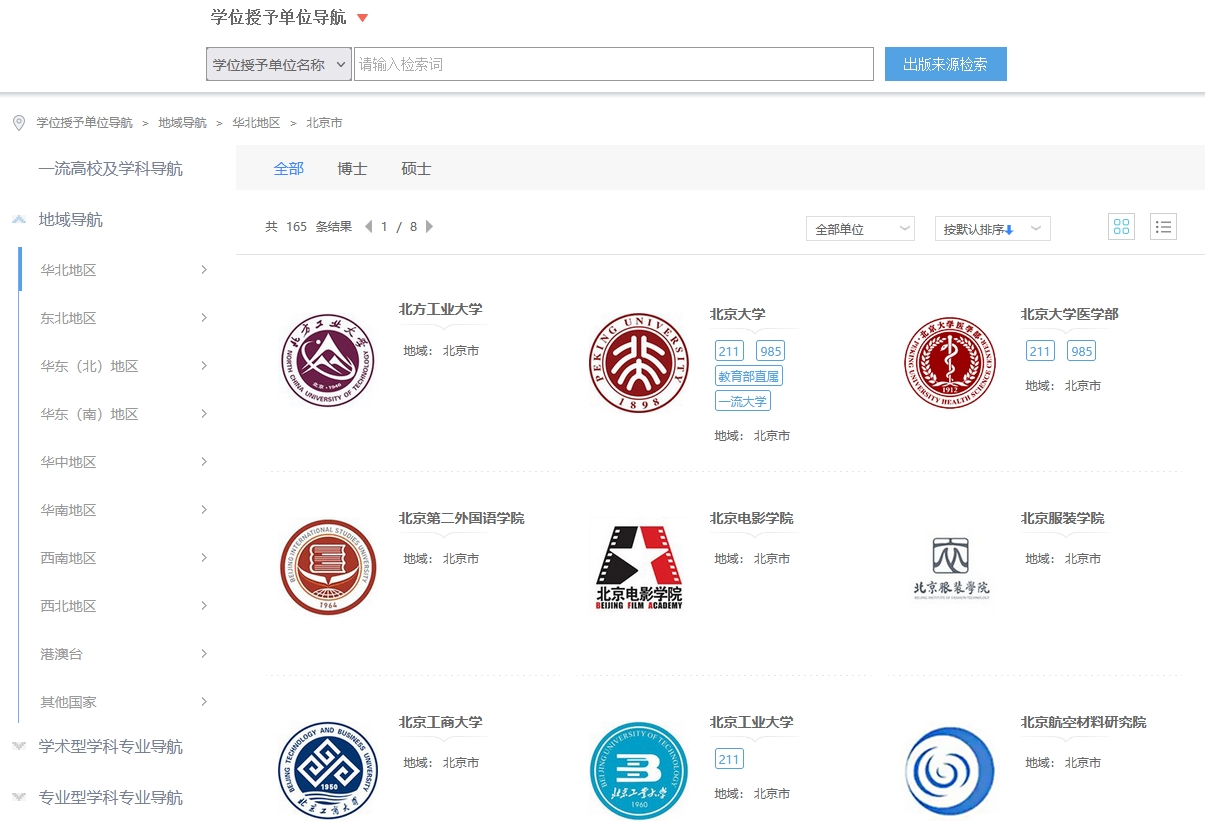The image size is (1205, 827).
Task: Expand the 学术型学科专业导航 section
Action: [19, 746]
